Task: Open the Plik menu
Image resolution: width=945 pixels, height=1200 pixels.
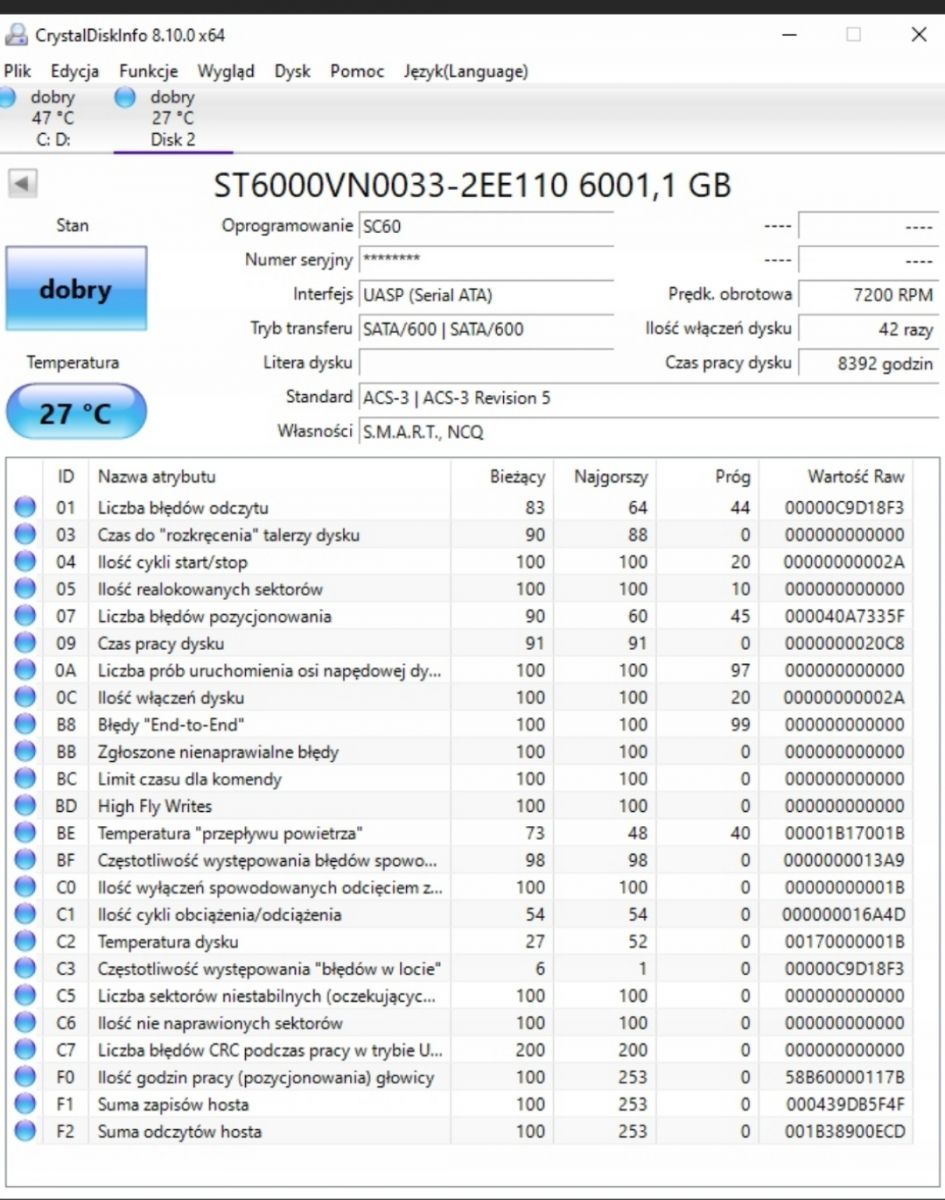Action: click(x=17, y=71)
